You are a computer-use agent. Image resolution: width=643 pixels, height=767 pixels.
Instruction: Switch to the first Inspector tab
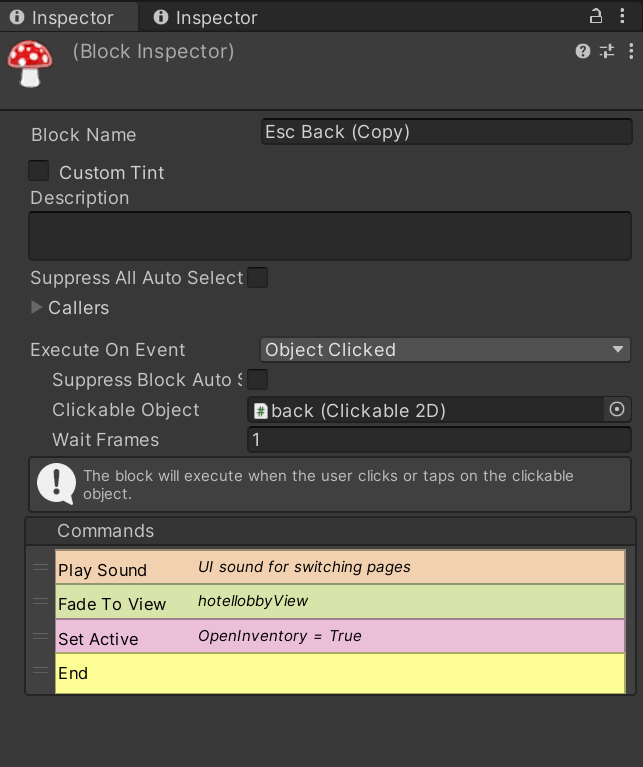pyautogui.click(x=68, y=18)
